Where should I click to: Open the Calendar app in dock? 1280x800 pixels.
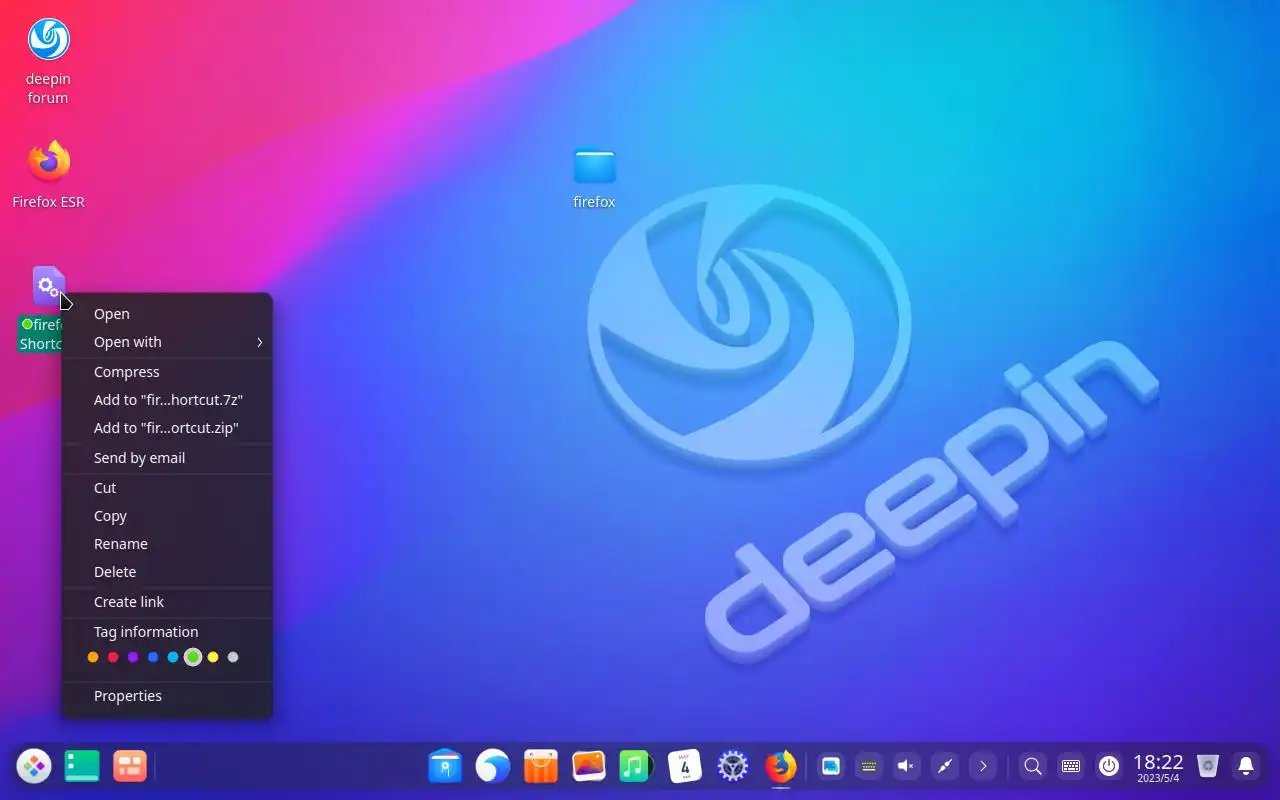click(685, 767)
